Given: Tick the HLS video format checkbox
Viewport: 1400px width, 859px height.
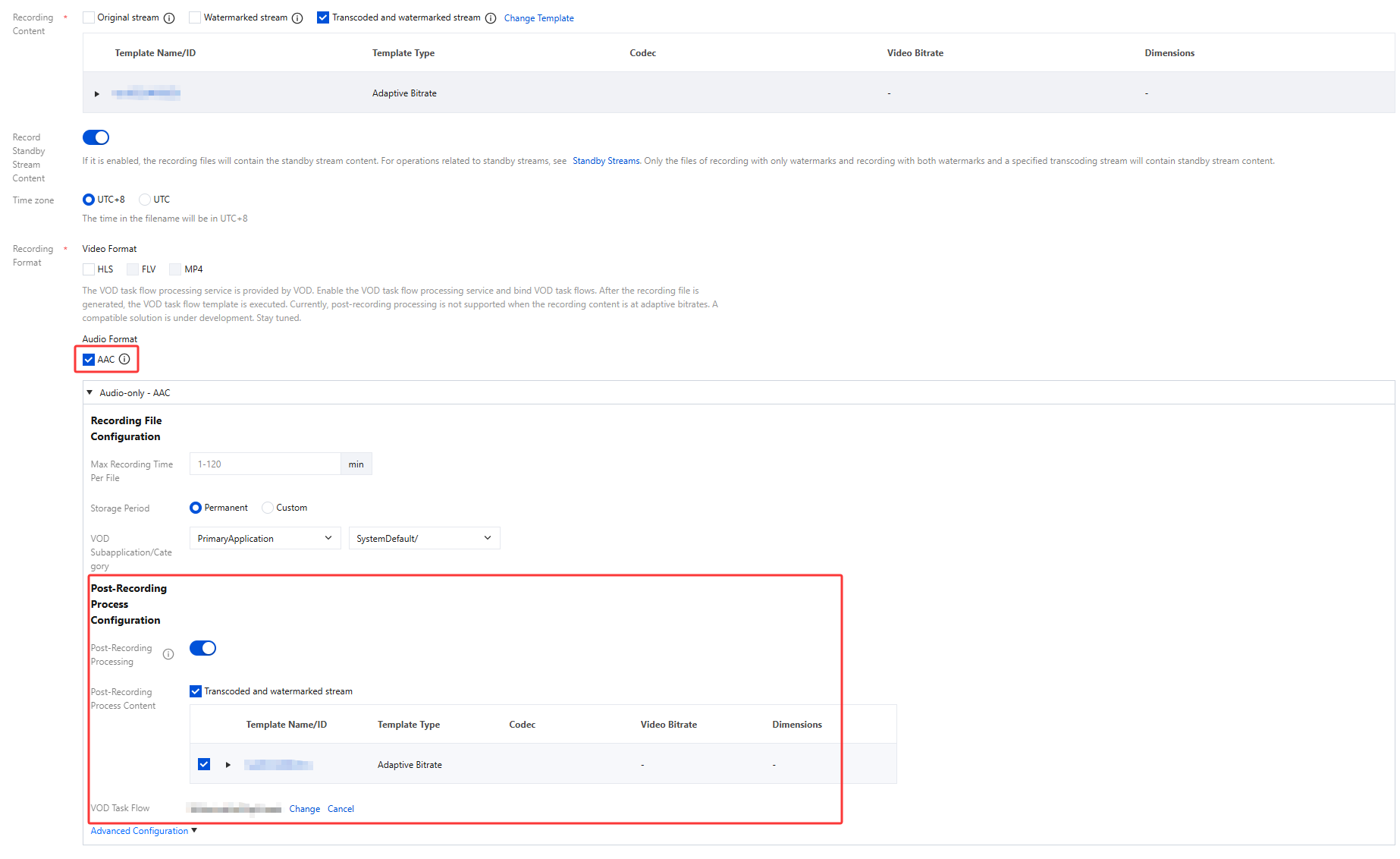Looking at the screenshot, I should 89,269.
